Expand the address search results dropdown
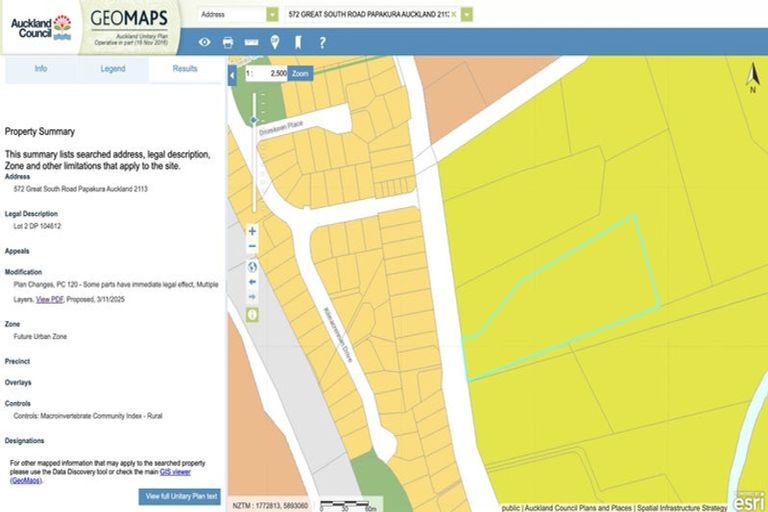The image size is (768, 512). pos(467,15)
